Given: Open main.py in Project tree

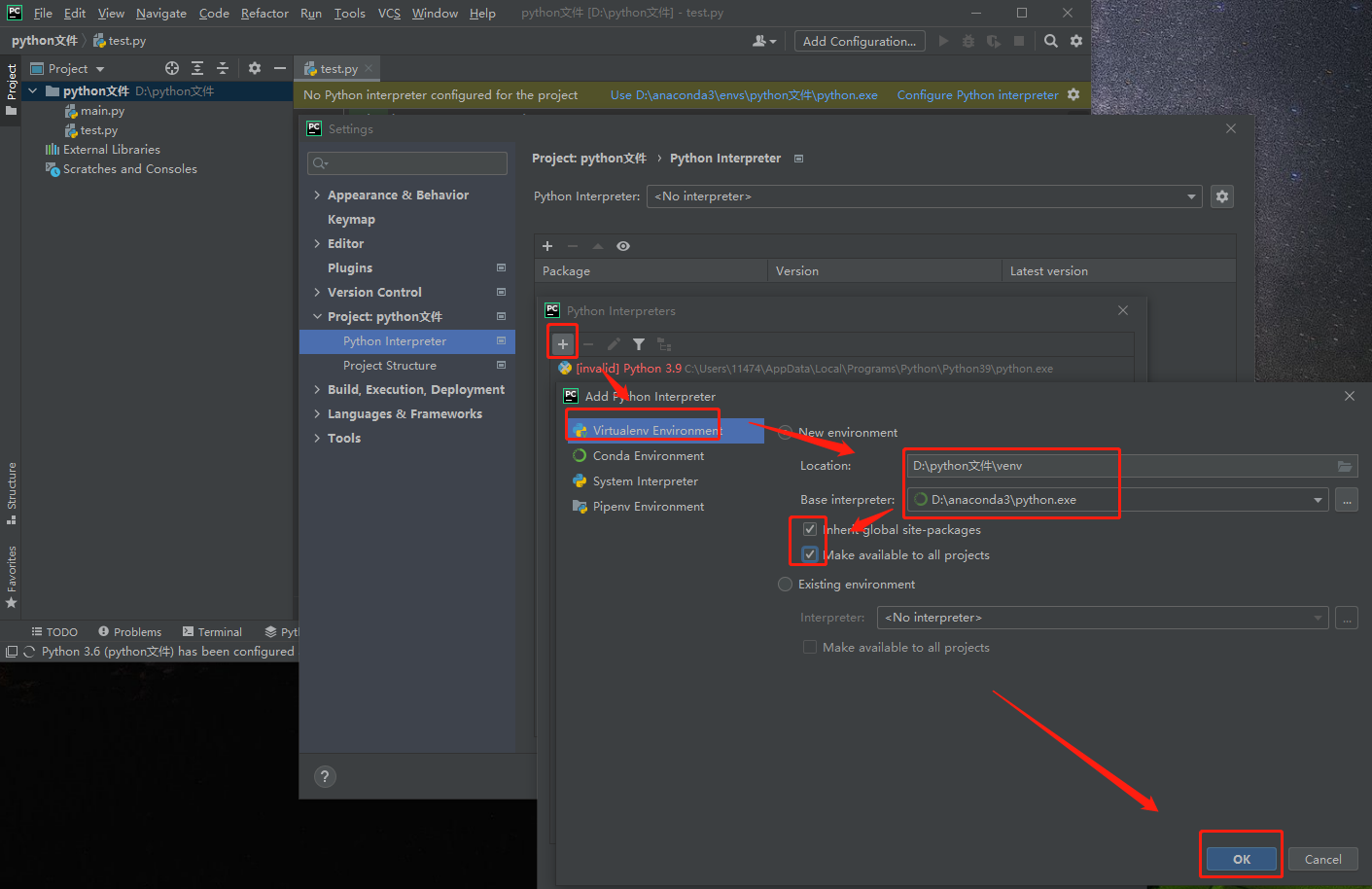Looking at the screenshot, I should click(x=102, y=111).
